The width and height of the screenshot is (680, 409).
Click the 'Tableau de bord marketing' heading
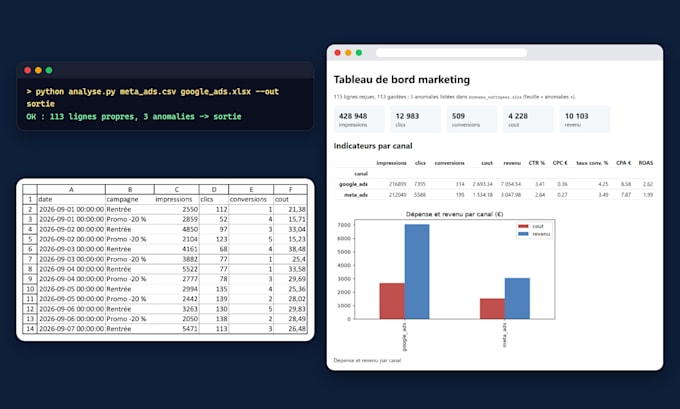[x=402, y=79]
